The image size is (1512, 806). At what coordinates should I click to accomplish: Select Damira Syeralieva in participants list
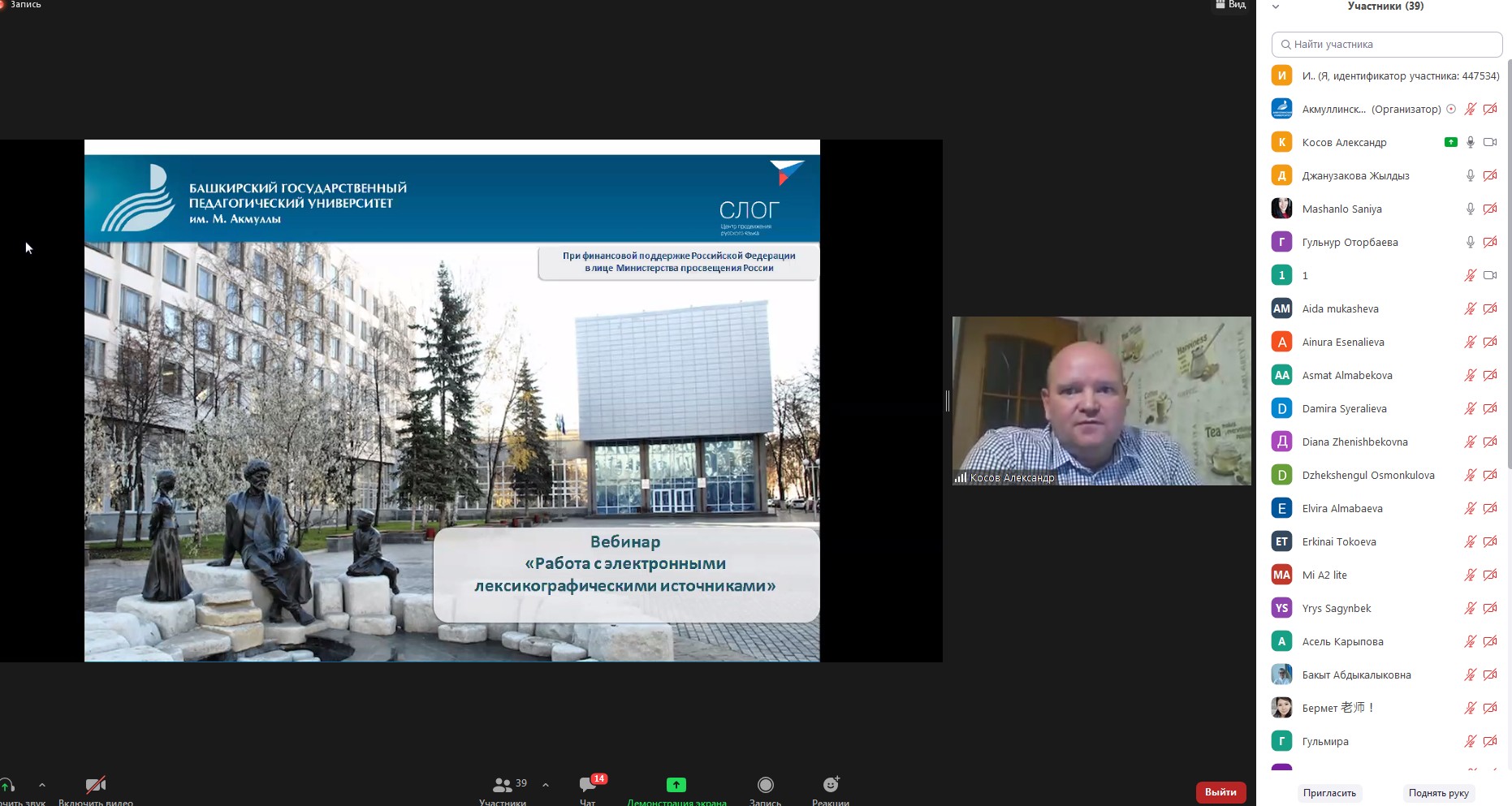coord(1344,408)
